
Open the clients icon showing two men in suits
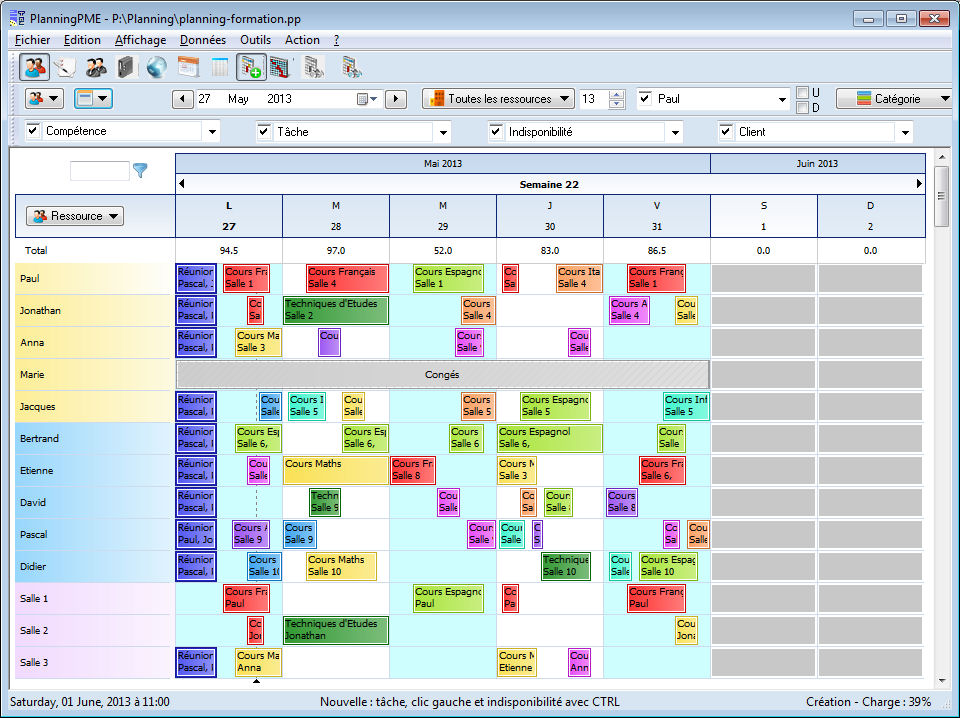click(x=96, y=67)
